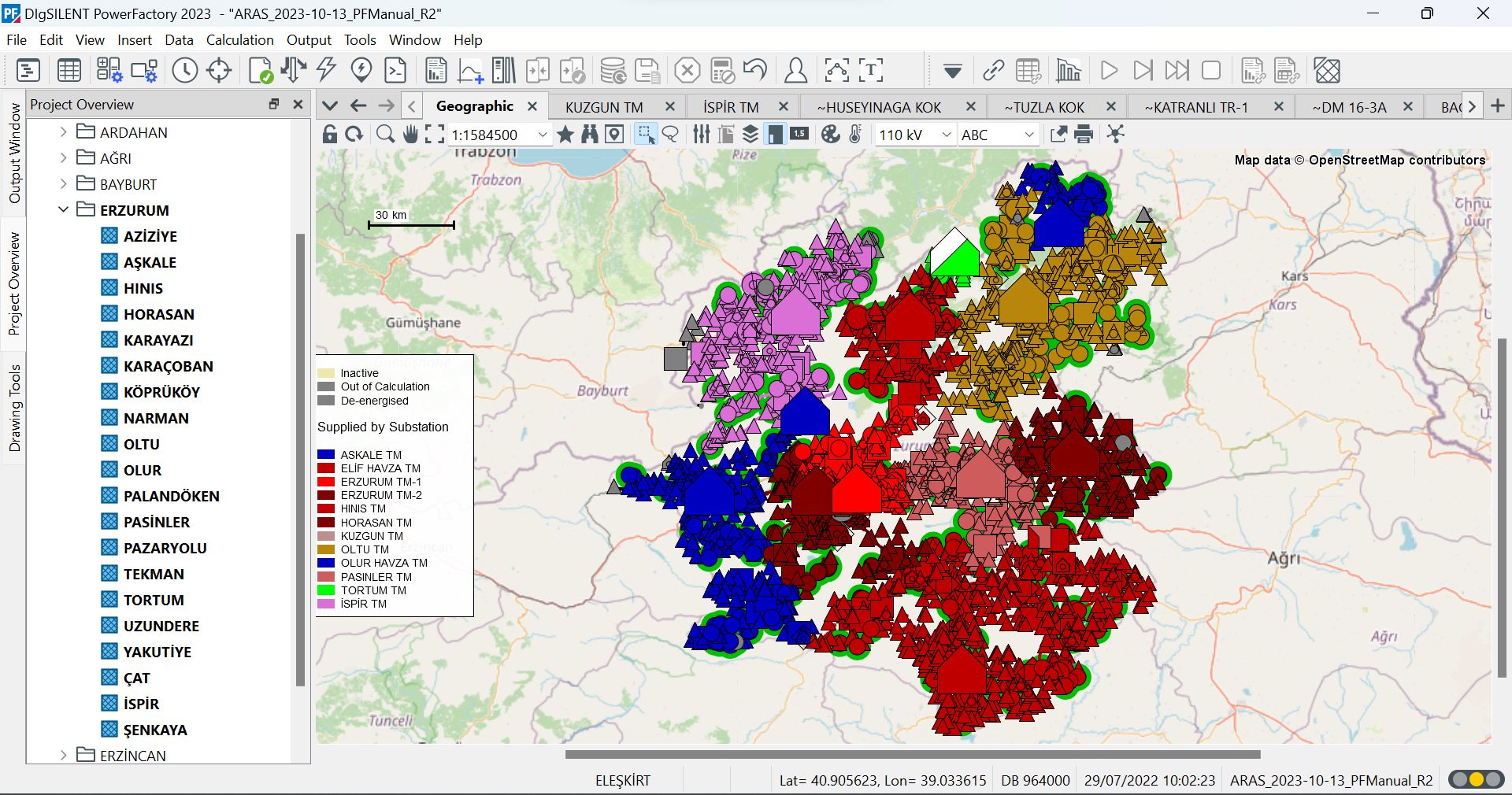This screenshot has height=795, width=1512.
Task: Insert a new plot curve icon
Action: click(x=470, y=71)
